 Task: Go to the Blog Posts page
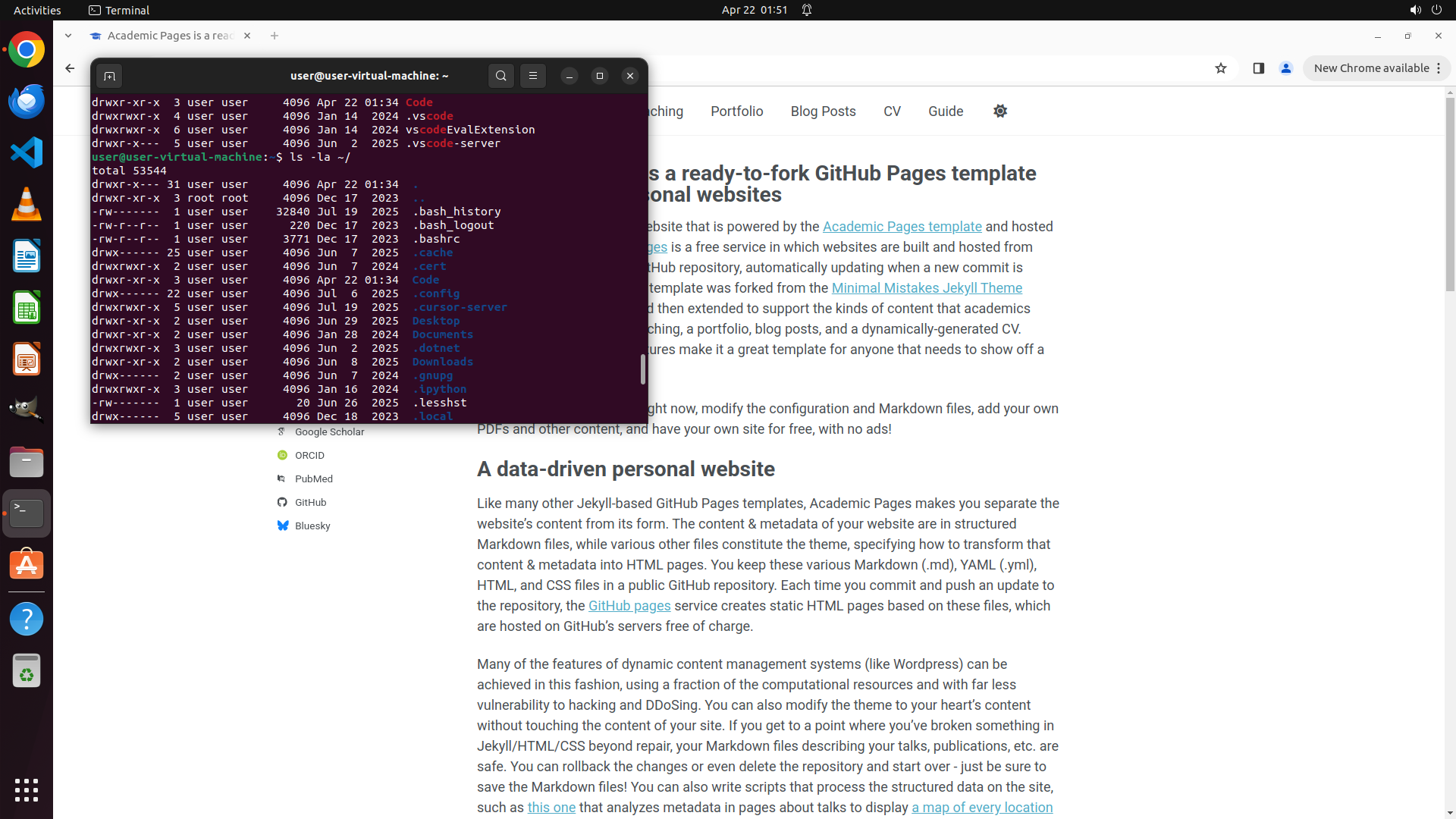(823, 111)
